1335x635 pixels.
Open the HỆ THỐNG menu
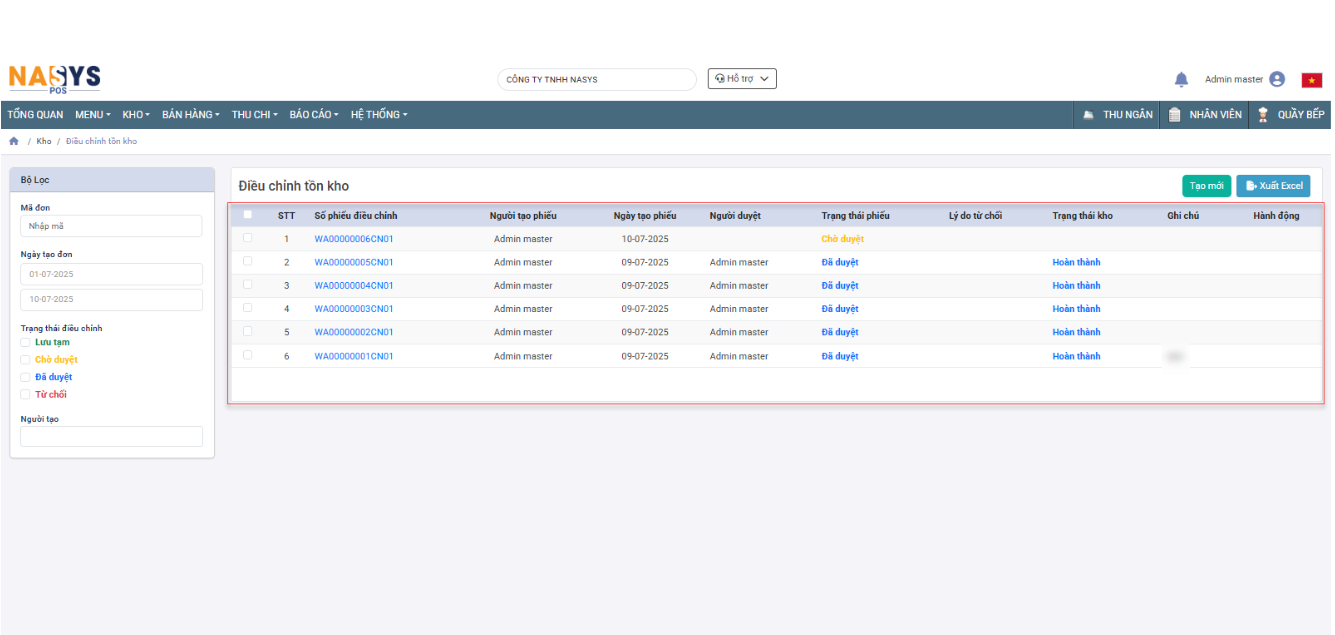378,115
